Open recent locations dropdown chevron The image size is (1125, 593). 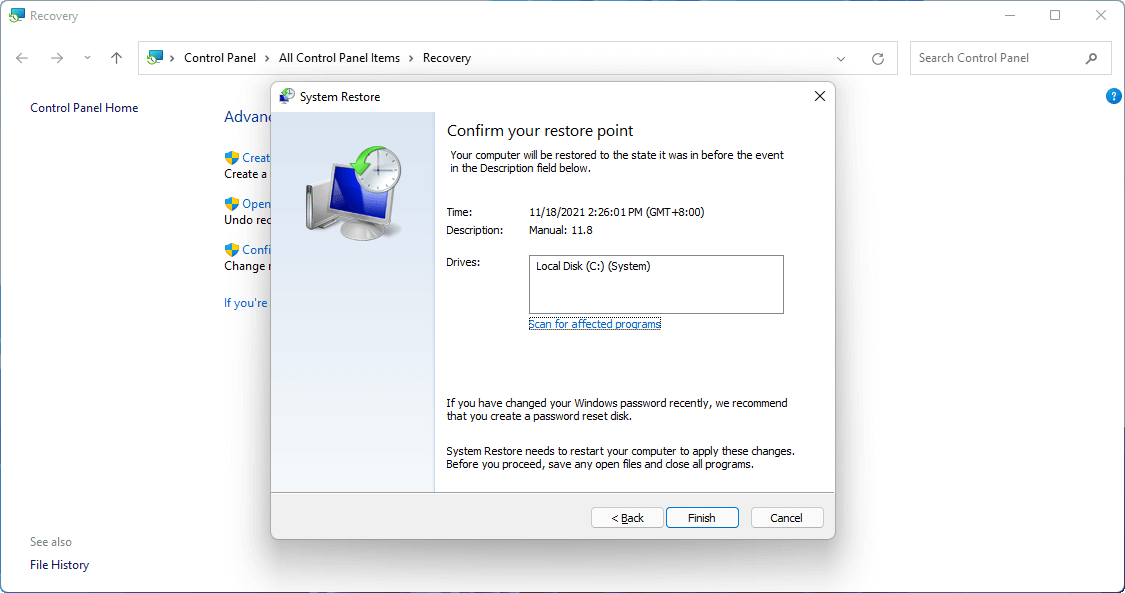87,58
